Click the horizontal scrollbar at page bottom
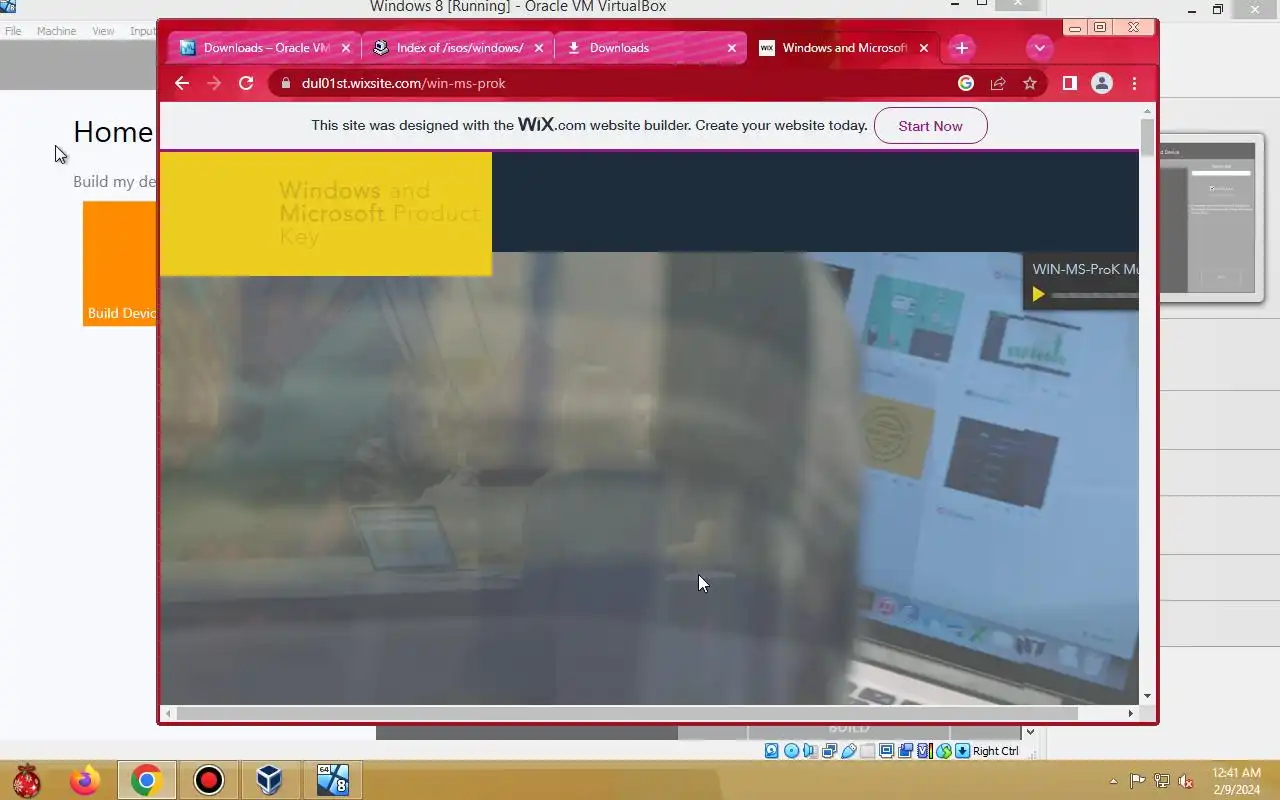This screenshot has width=1280, height=800. click(627, 713)
